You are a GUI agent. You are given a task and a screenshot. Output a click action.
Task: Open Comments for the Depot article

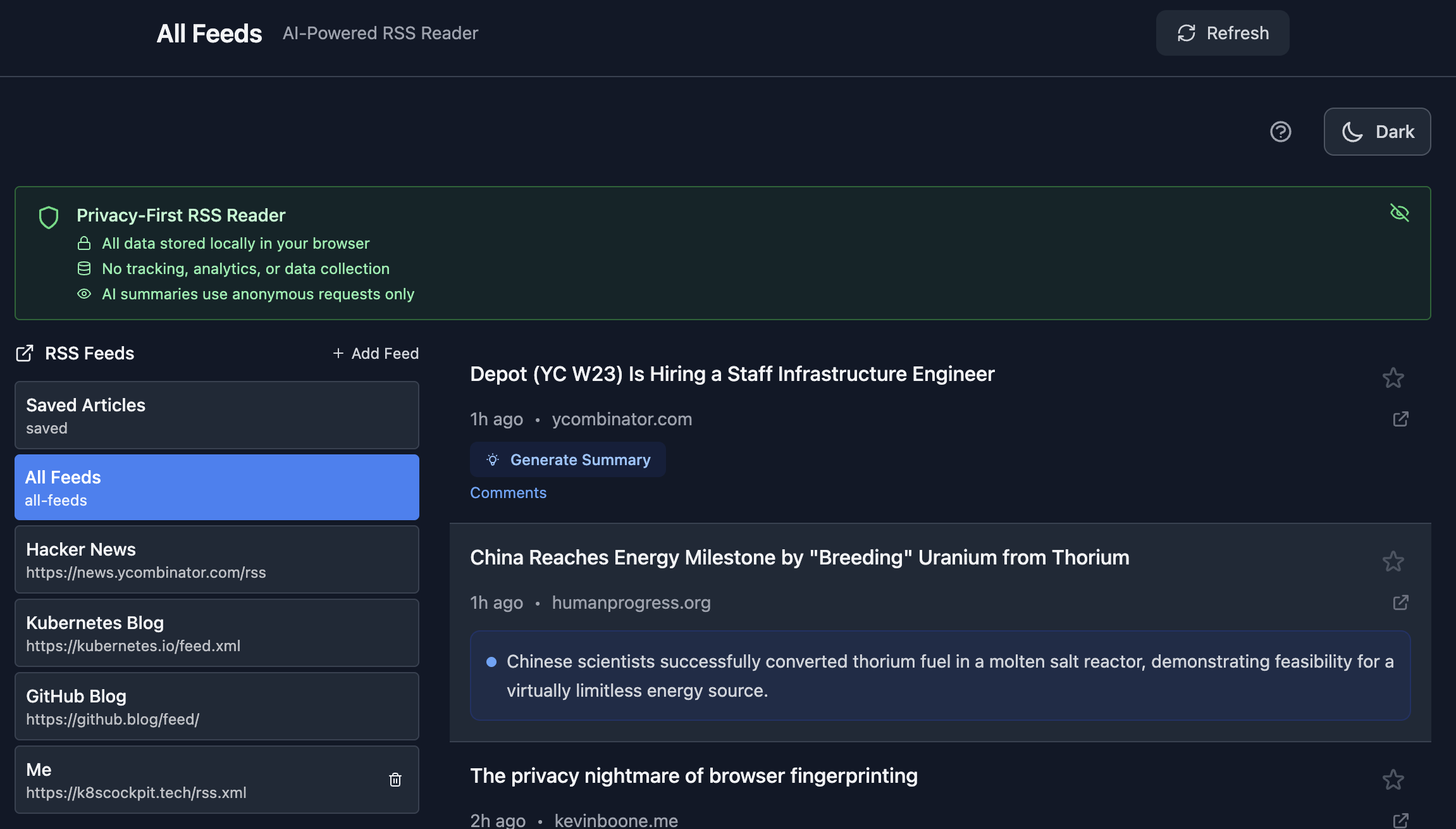click(x=508, y=492)
